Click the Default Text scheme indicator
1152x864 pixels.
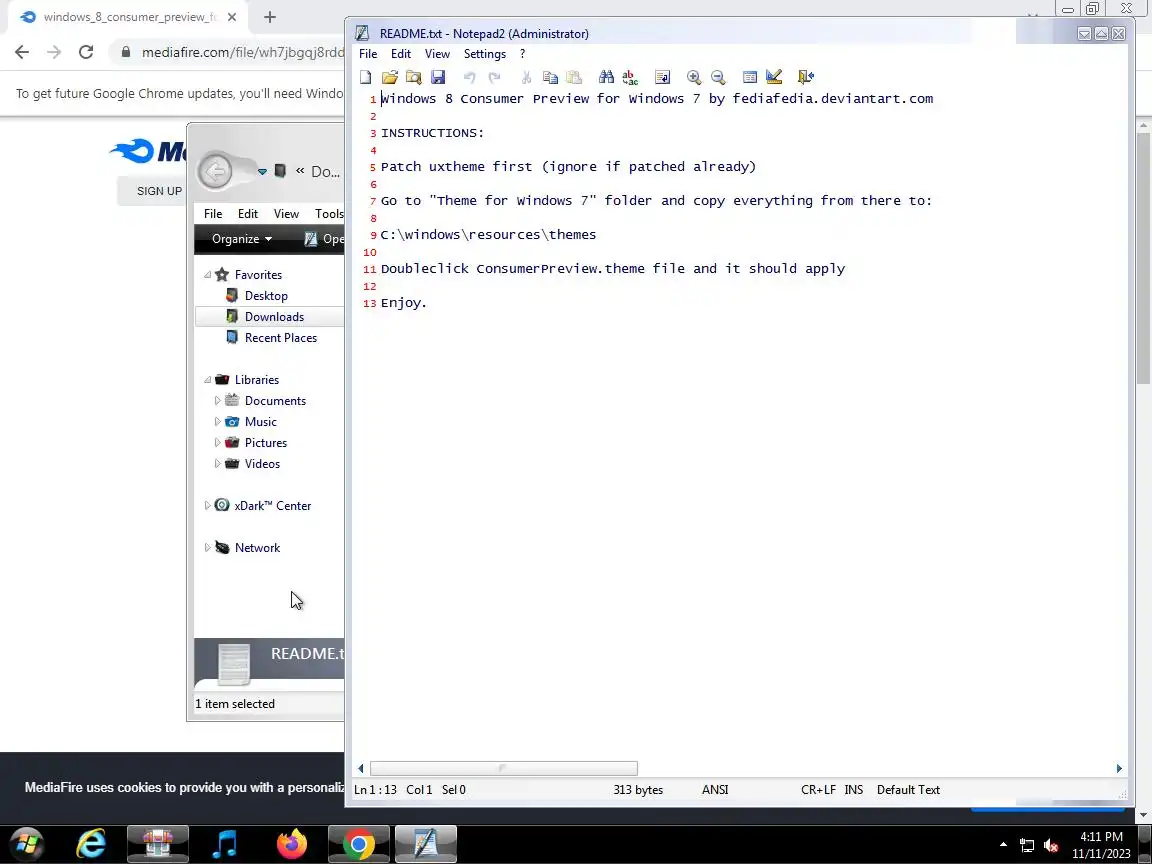click(908, 790)
